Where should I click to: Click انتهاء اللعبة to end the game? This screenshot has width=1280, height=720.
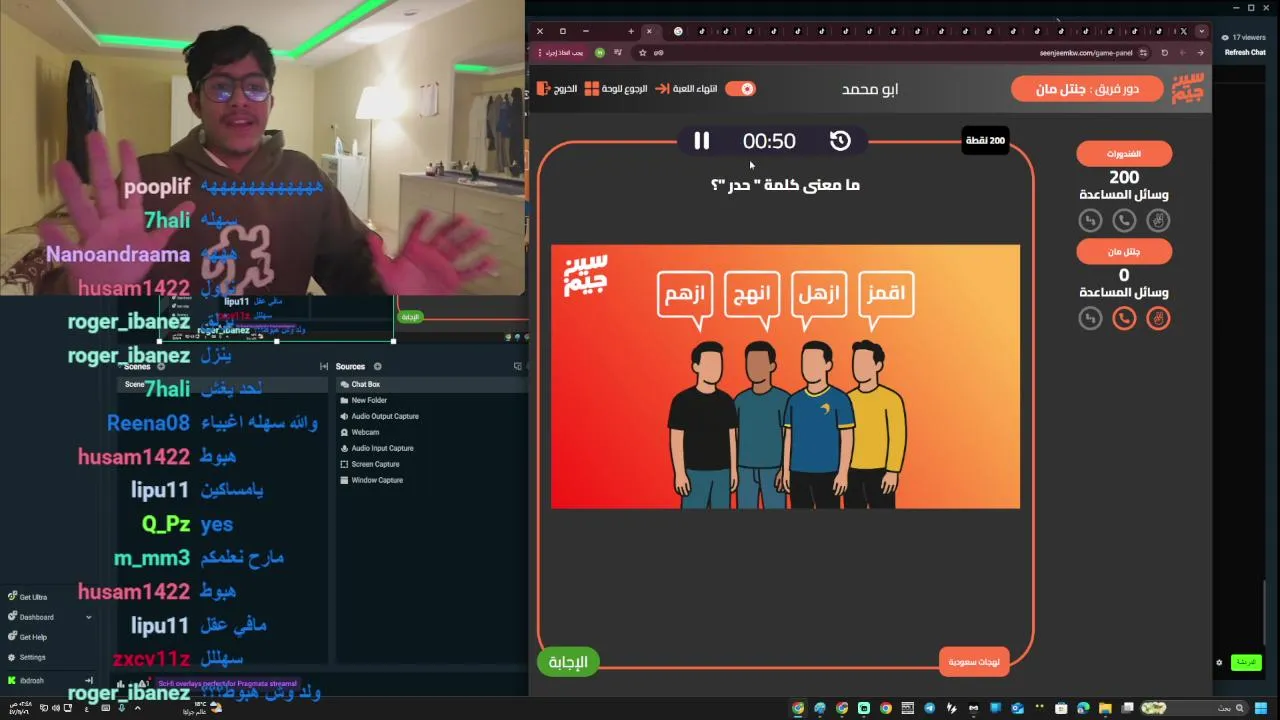tap(687, 89)
